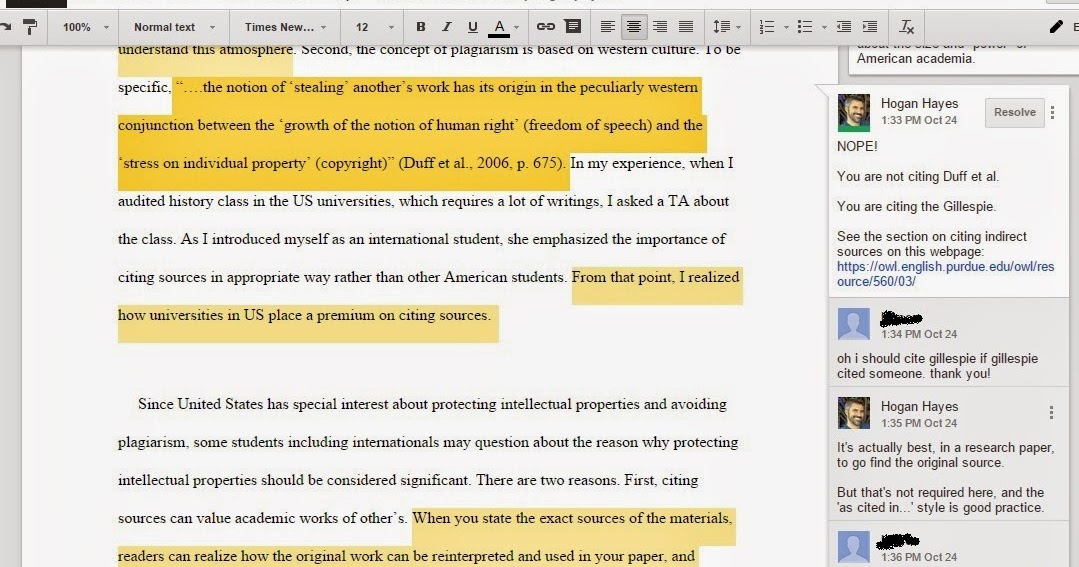Click Hogan Hayes avatar on 1:33 PM comment

[x=853, y=112]
